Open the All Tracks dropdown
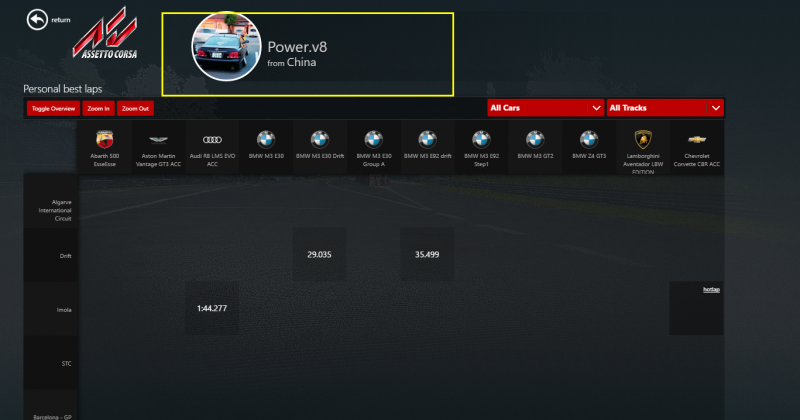The height and width of the screenshot is (420, 800). tap(665, 108)
